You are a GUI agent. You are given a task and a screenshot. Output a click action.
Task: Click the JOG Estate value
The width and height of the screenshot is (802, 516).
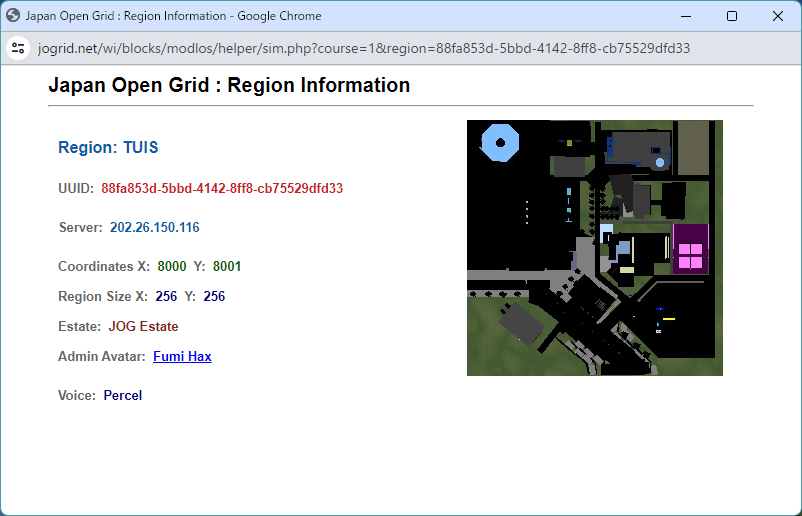(143, 327)
